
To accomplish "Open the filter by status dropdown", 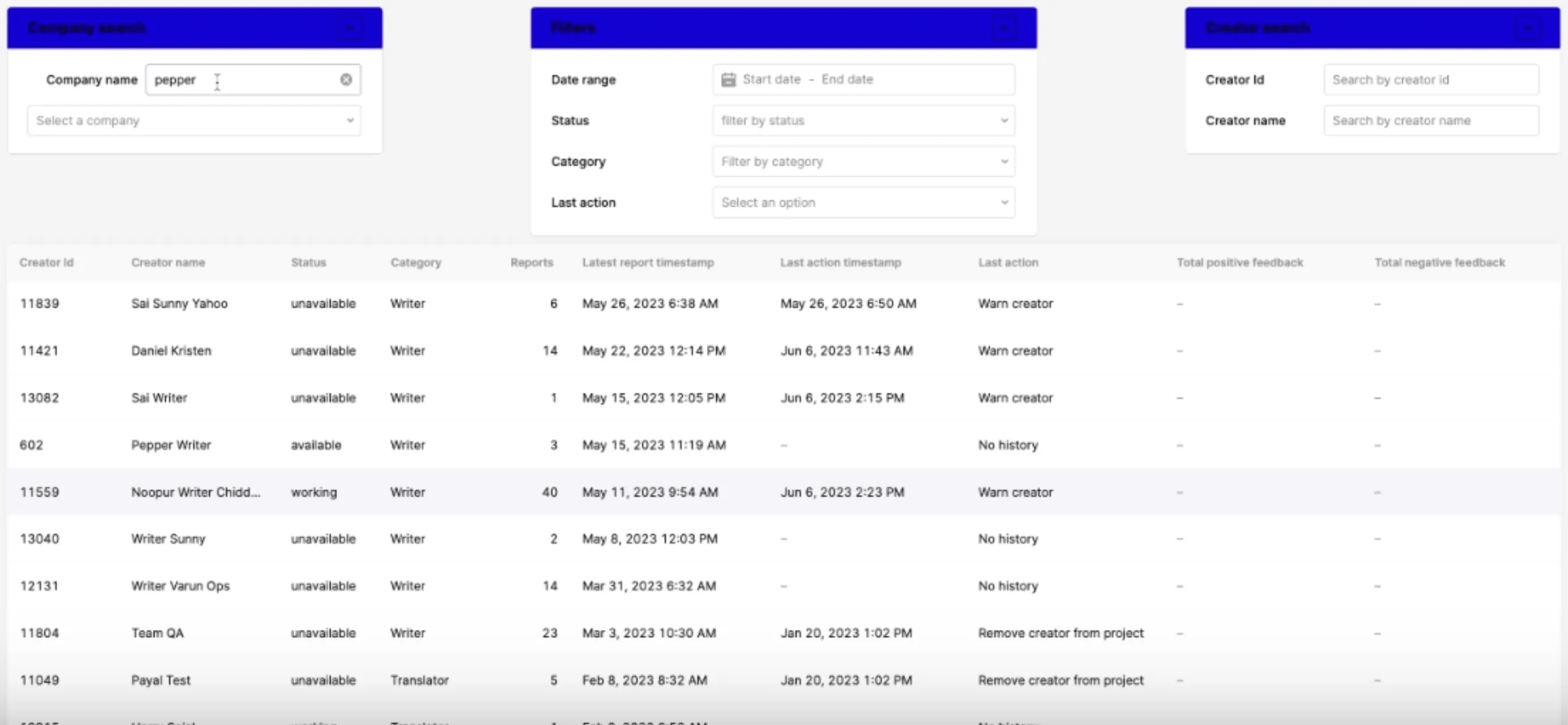I will (x=863, y=120).
